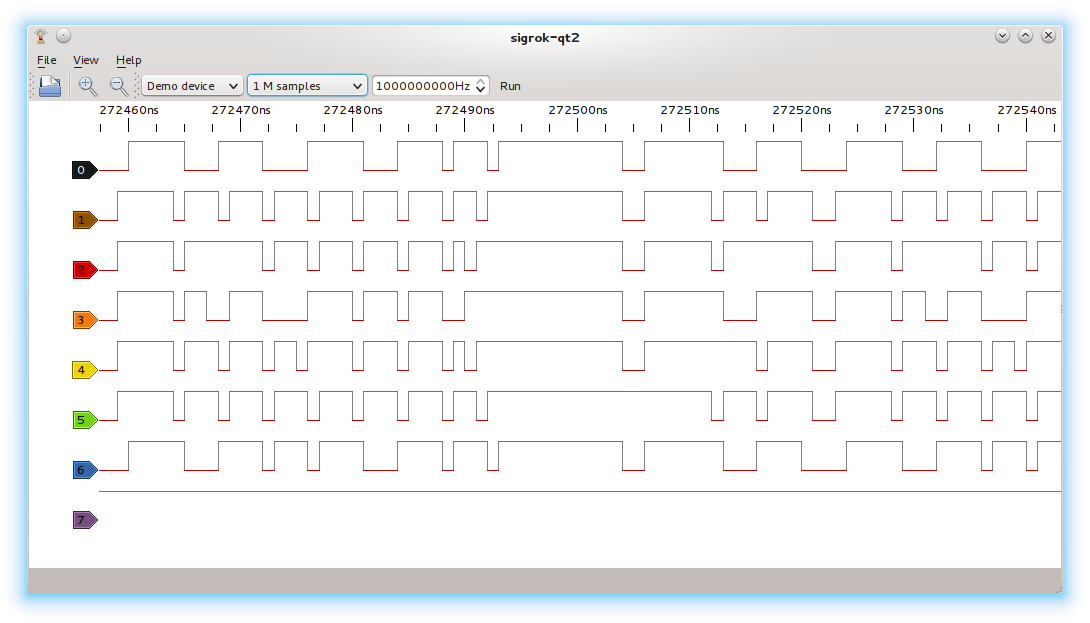Image resolution: width=1090 pixels, height=623 pixels.
Task: Click the zoom in magnifier icon
Action: click(x=88, y=86)
